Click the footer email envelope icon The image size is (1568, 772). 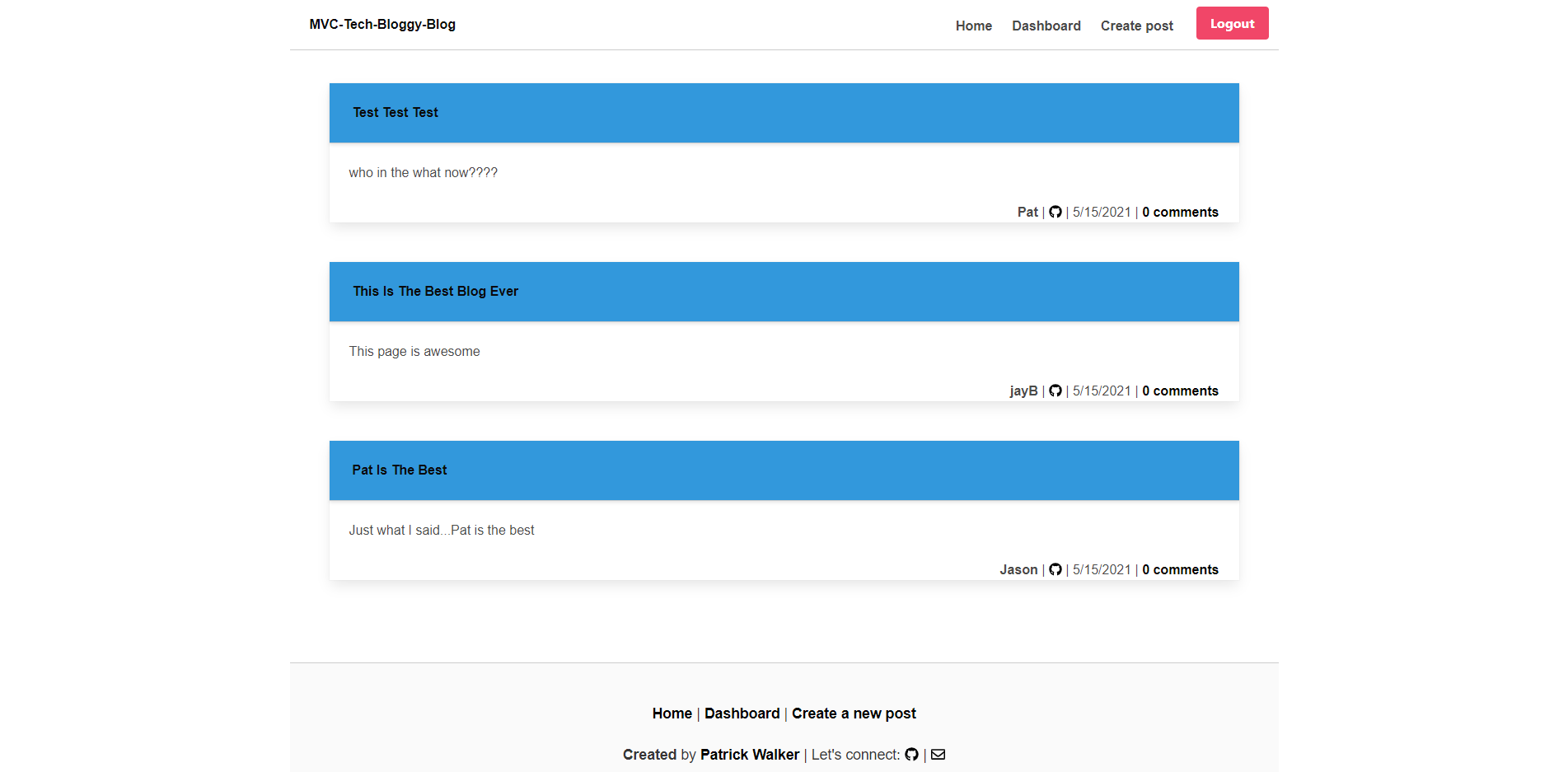pyautogui.click(x=938, y=755)
